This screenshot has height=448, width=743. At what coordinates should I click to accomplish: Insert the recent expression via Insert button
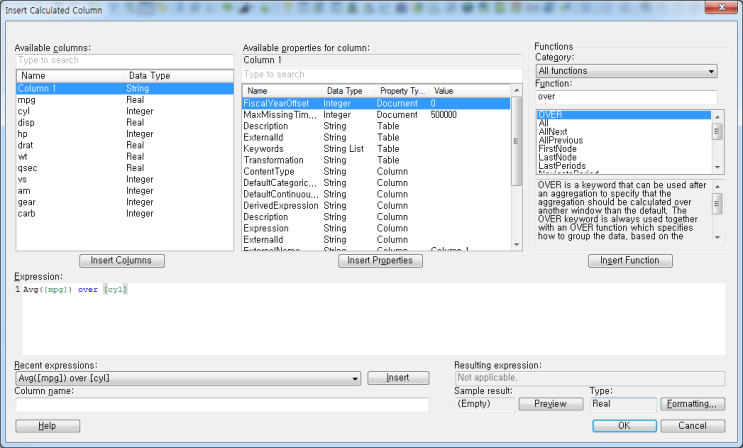[398, 379]
